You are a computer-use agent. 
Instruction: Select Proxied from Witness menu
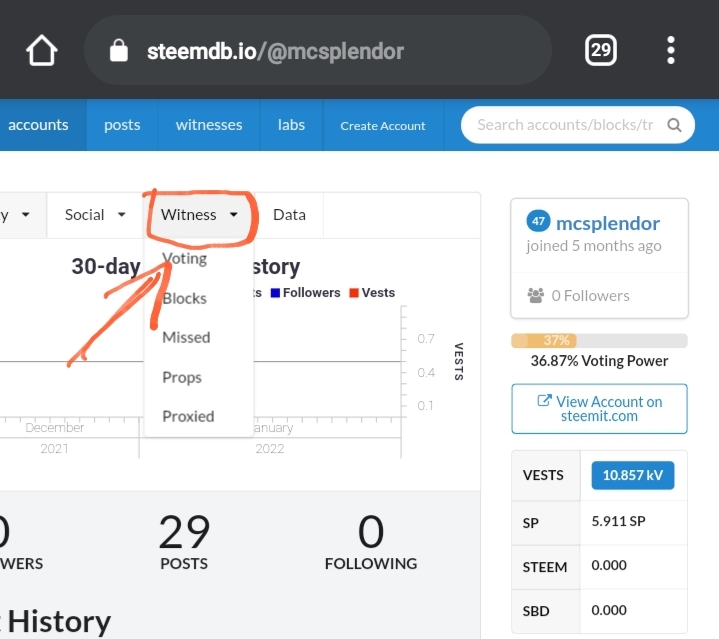pyautogui.click(x=188, y=416)
